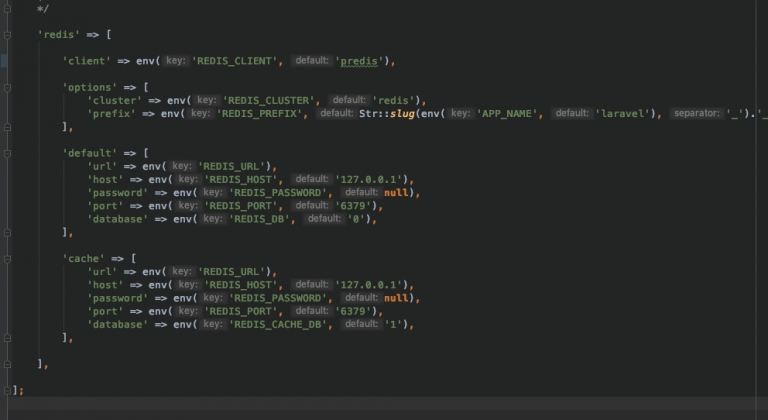Image resolution: width=768 pixels, height=420 pixels.
Task: Select 'REDIS_HOST' in the cache block
Action: point(241,285)
